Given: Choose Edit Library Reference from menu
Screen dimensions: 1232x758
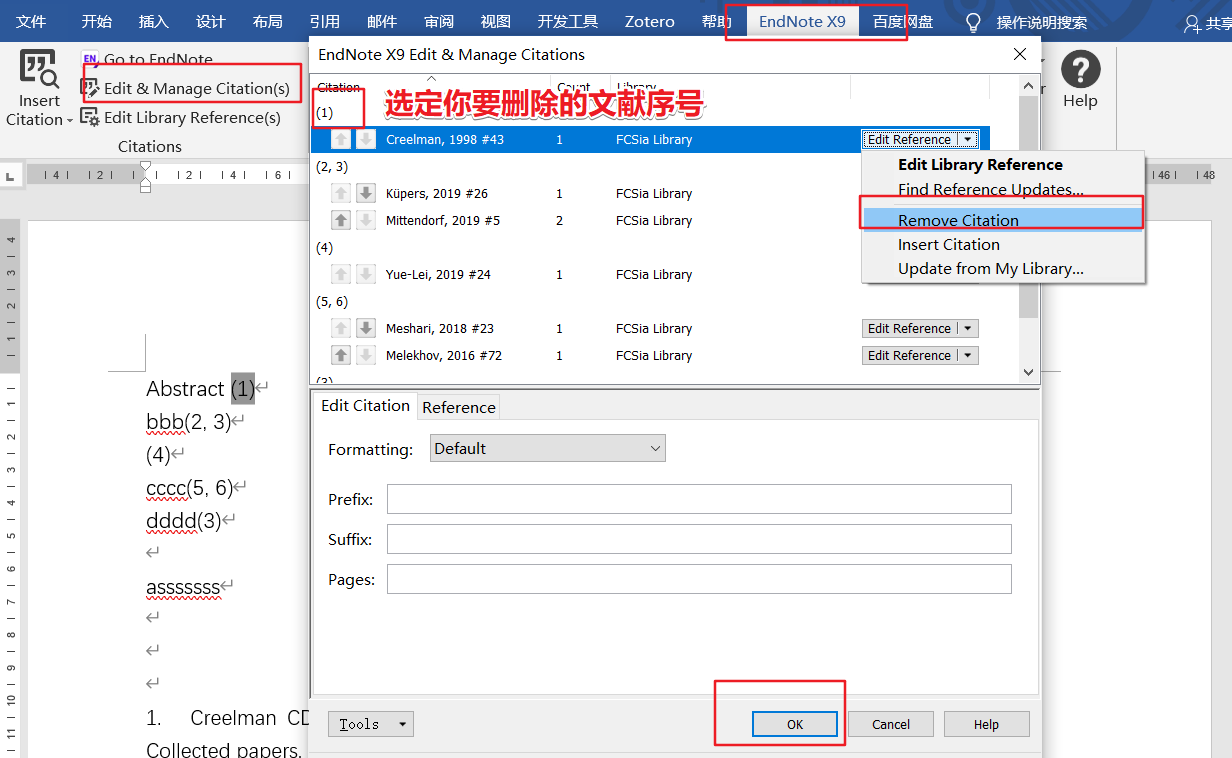Looking at the screenshot, I should (980, 165).
